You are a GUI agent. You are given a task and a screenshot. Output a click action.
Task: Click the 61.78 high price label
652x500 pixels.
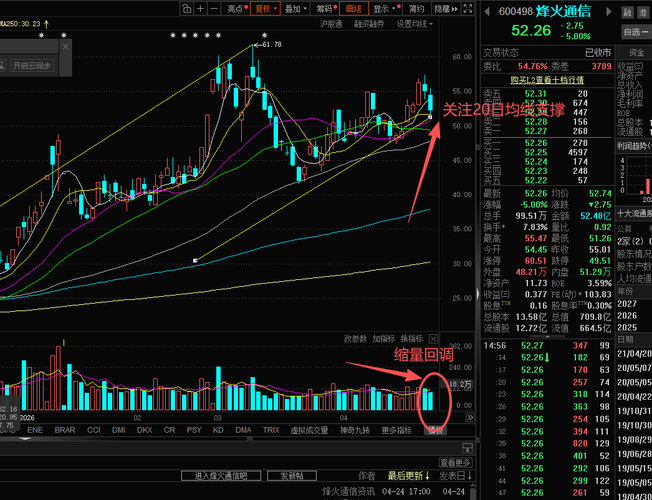tap(272, 44)
